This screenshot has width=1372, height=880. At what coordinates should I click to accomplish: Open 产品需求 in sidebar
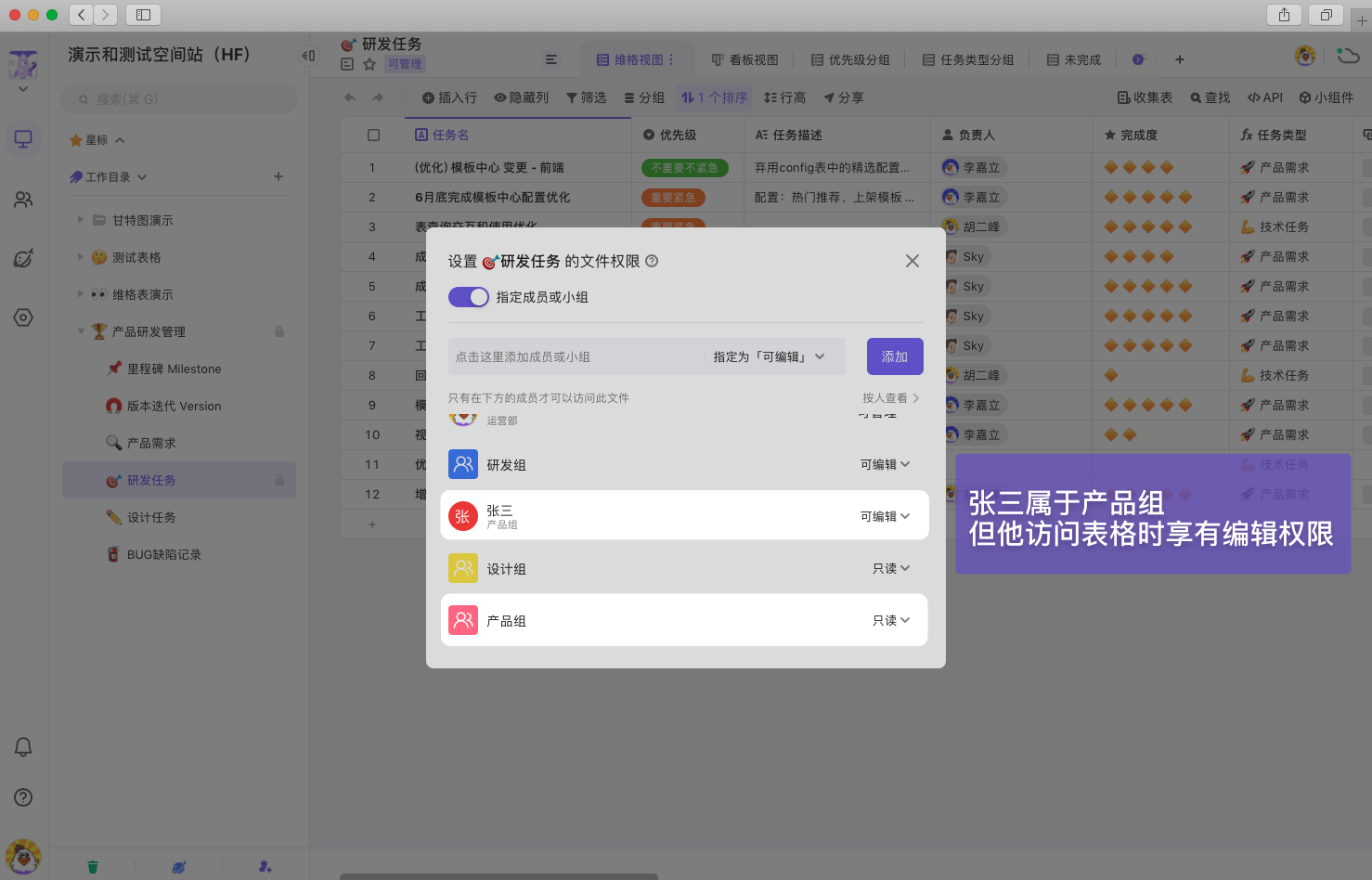click(151, 443)
